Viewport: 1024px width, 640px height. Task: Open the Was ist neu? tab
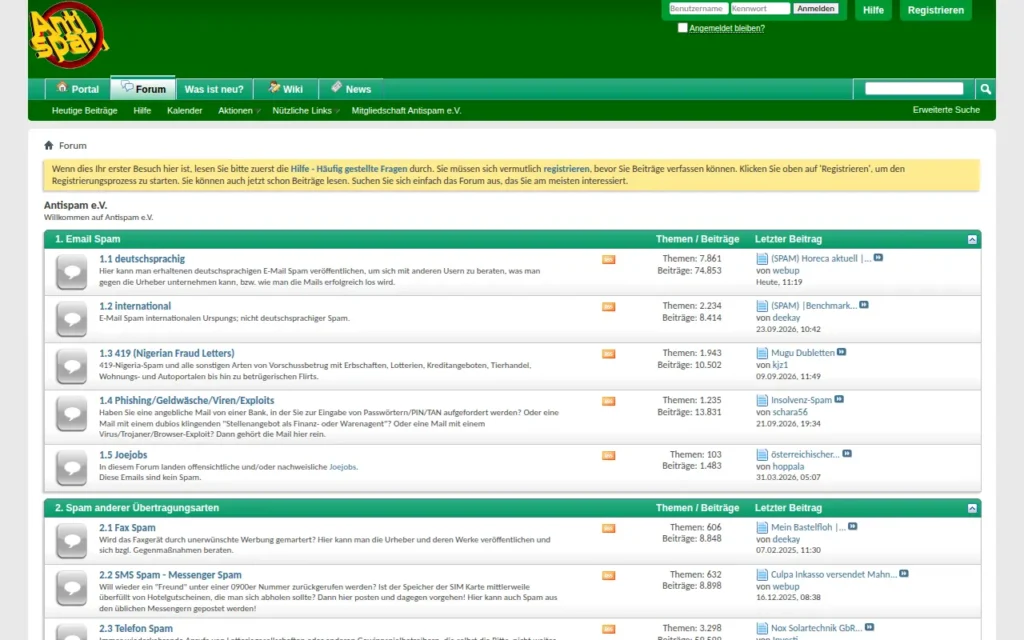(214, 89)
